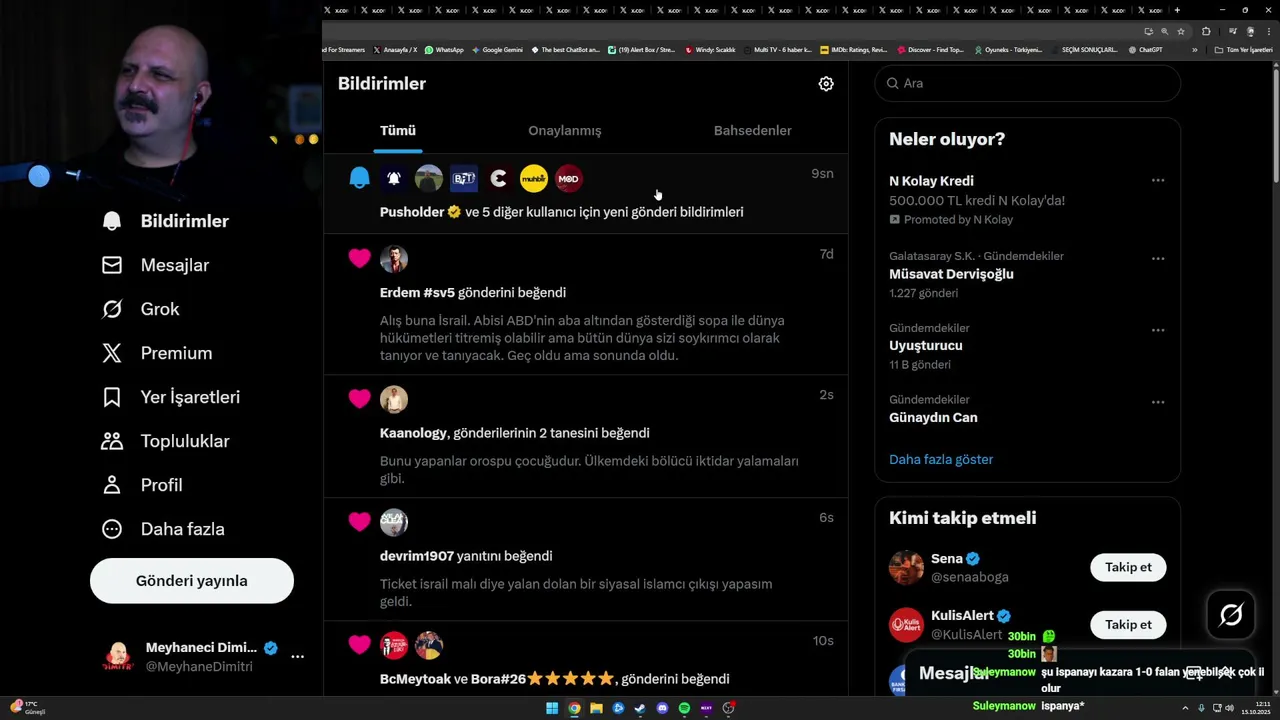
Task: Click the BcMeytoak username
Action: [x=415, y=679]
